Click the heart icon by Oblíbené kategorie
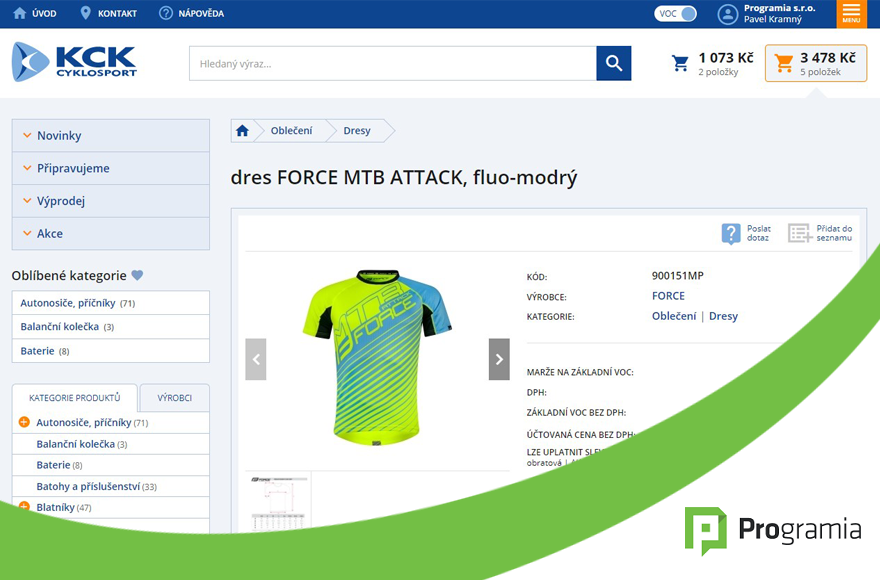 (138, 275)
